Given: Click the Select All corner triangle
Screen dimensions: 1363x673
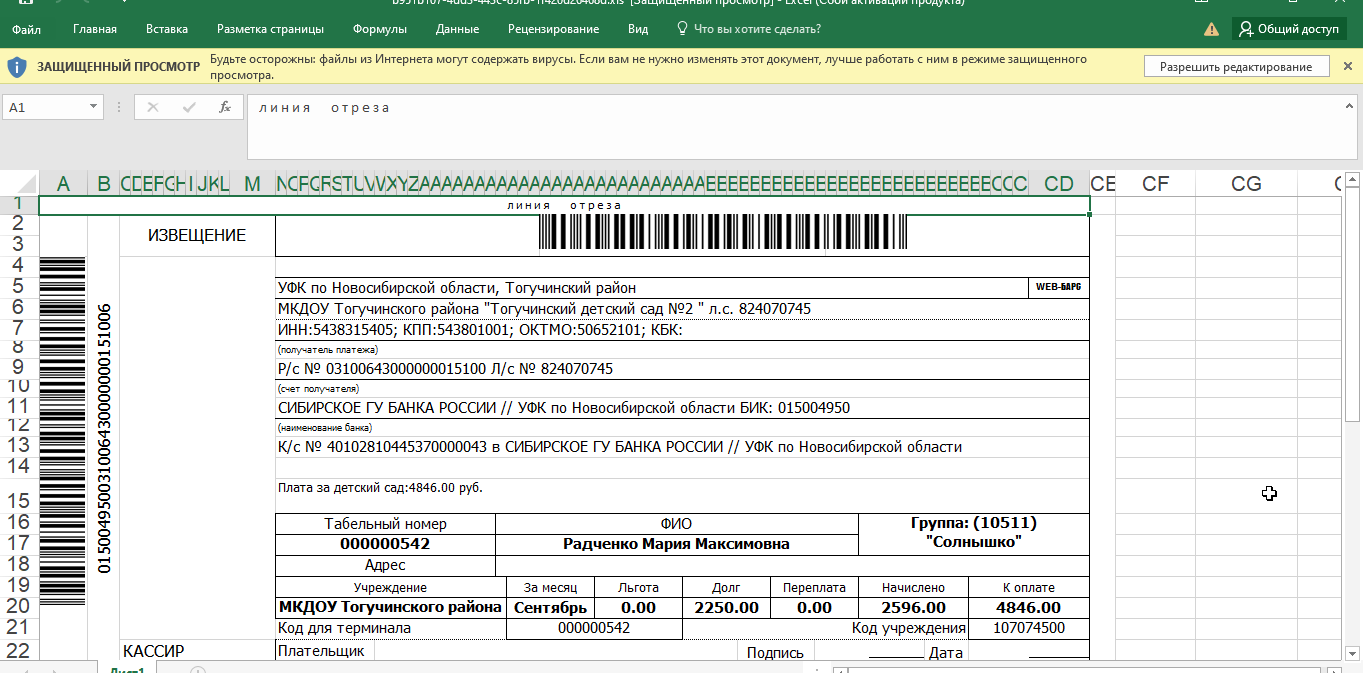Looking at the screenshot, I should tap(19, 183).
